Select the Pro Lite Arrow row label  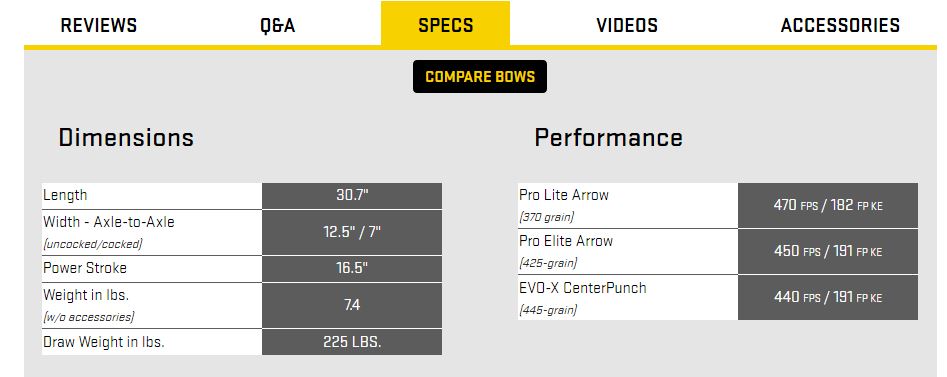(563, 195)
